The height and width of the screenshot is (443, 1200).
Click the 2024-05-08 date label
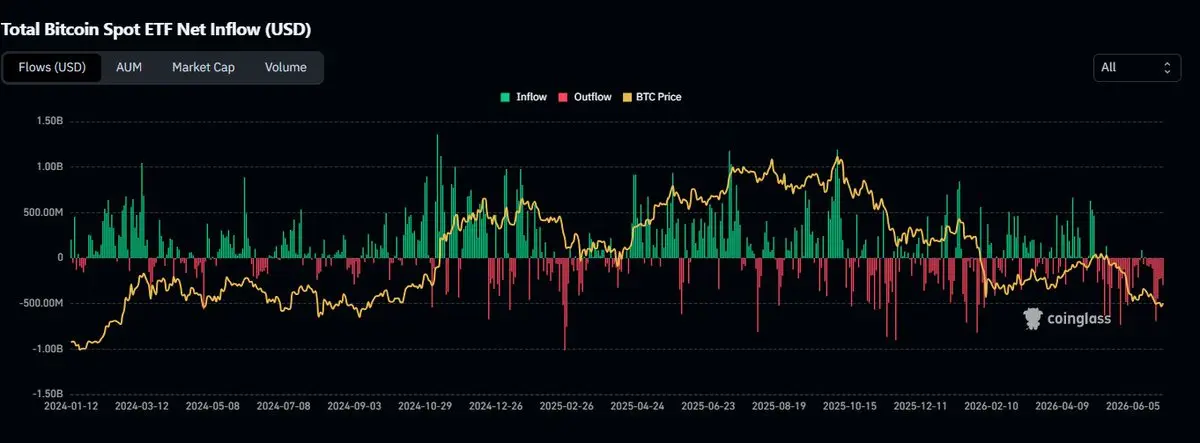tap(213, 408)
